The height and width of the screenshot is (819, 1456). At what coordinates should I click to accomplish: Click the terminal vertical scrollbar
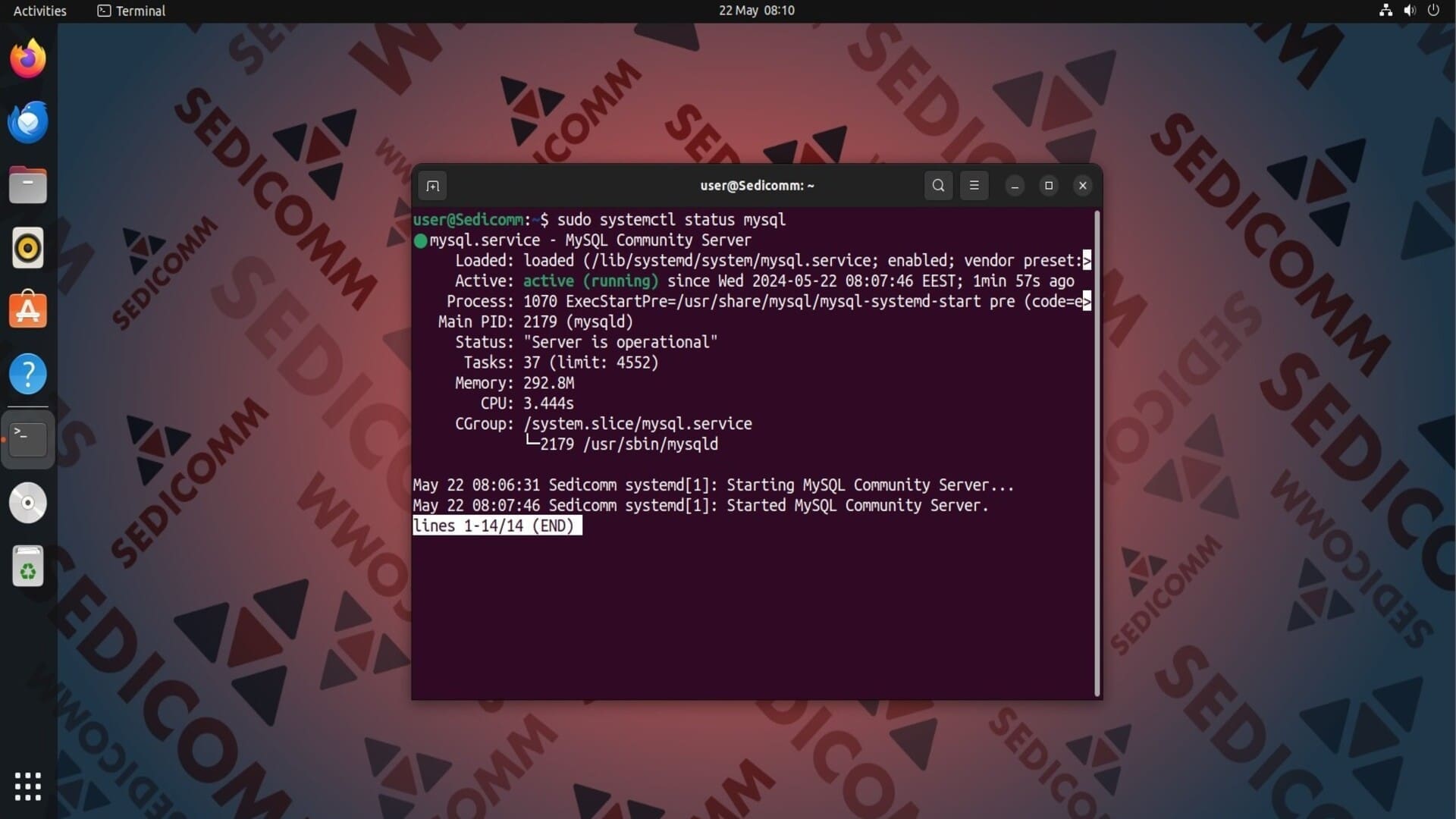(1097, 453)
